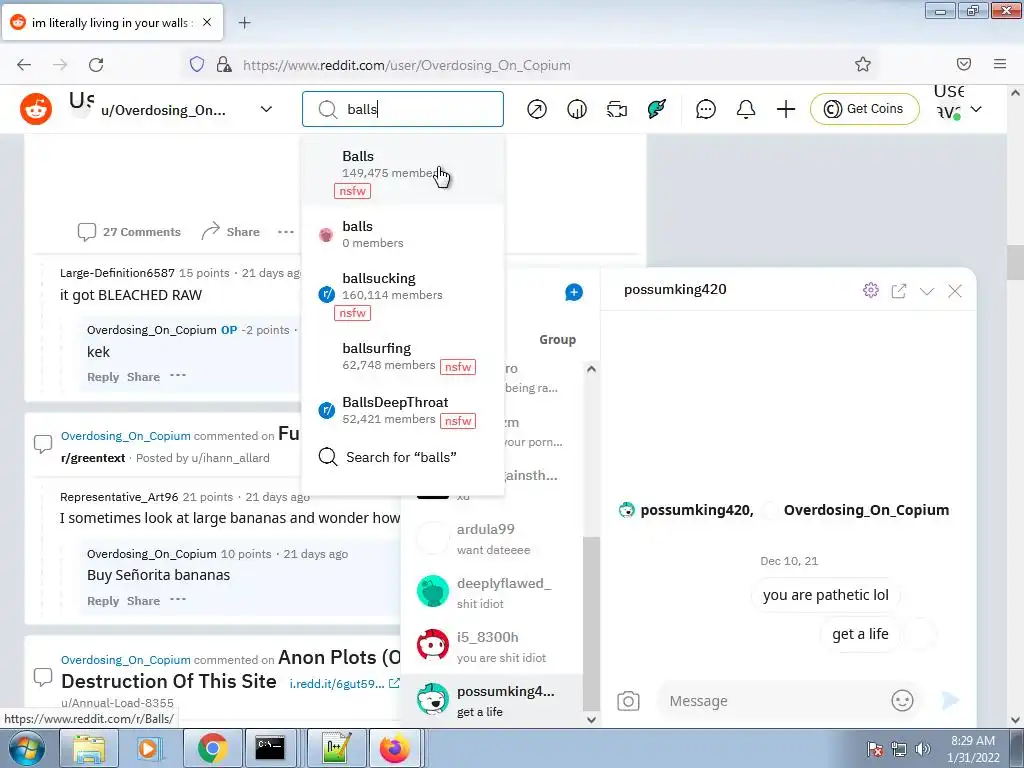Click the chat camera attach icon

click(x=628, y=701)
